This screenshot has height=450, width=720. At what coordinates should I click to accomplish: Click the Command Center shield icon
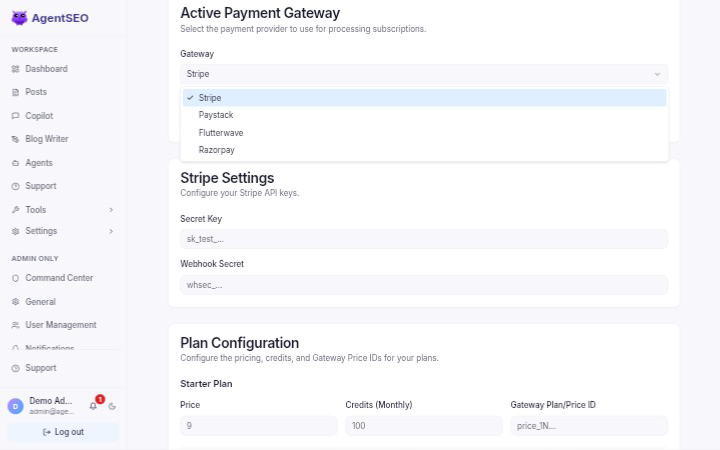(16, 278)
